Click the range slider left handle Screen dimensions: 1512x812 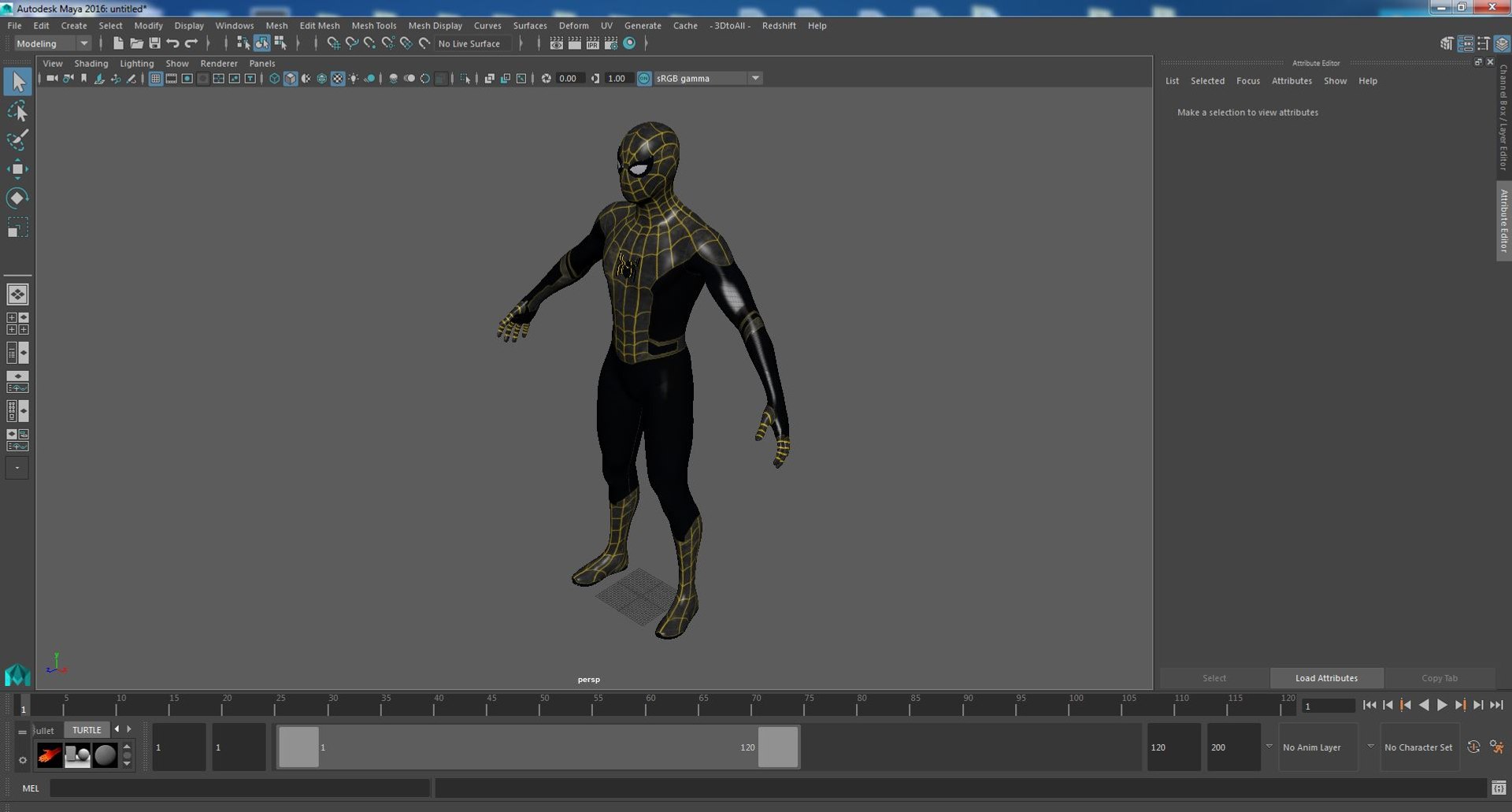[299, 747]
